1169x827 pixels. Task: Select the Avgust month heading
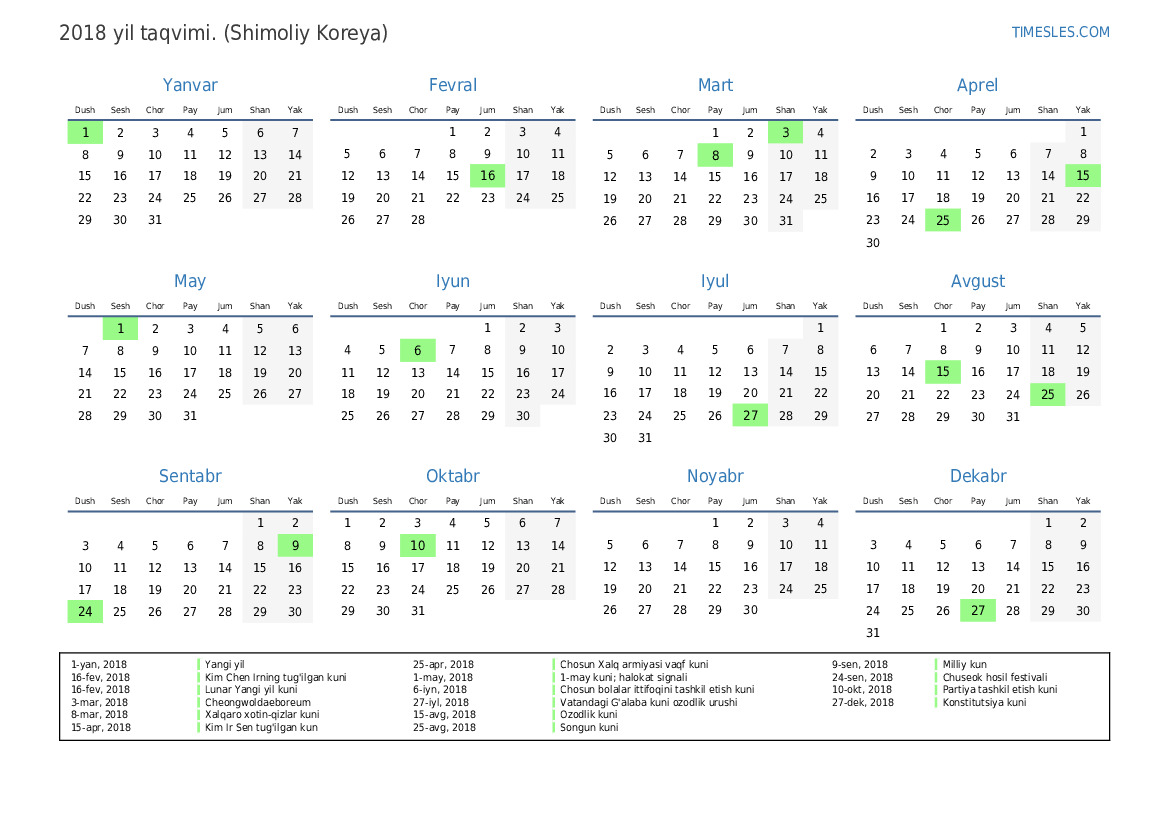[x=977, y=281]
